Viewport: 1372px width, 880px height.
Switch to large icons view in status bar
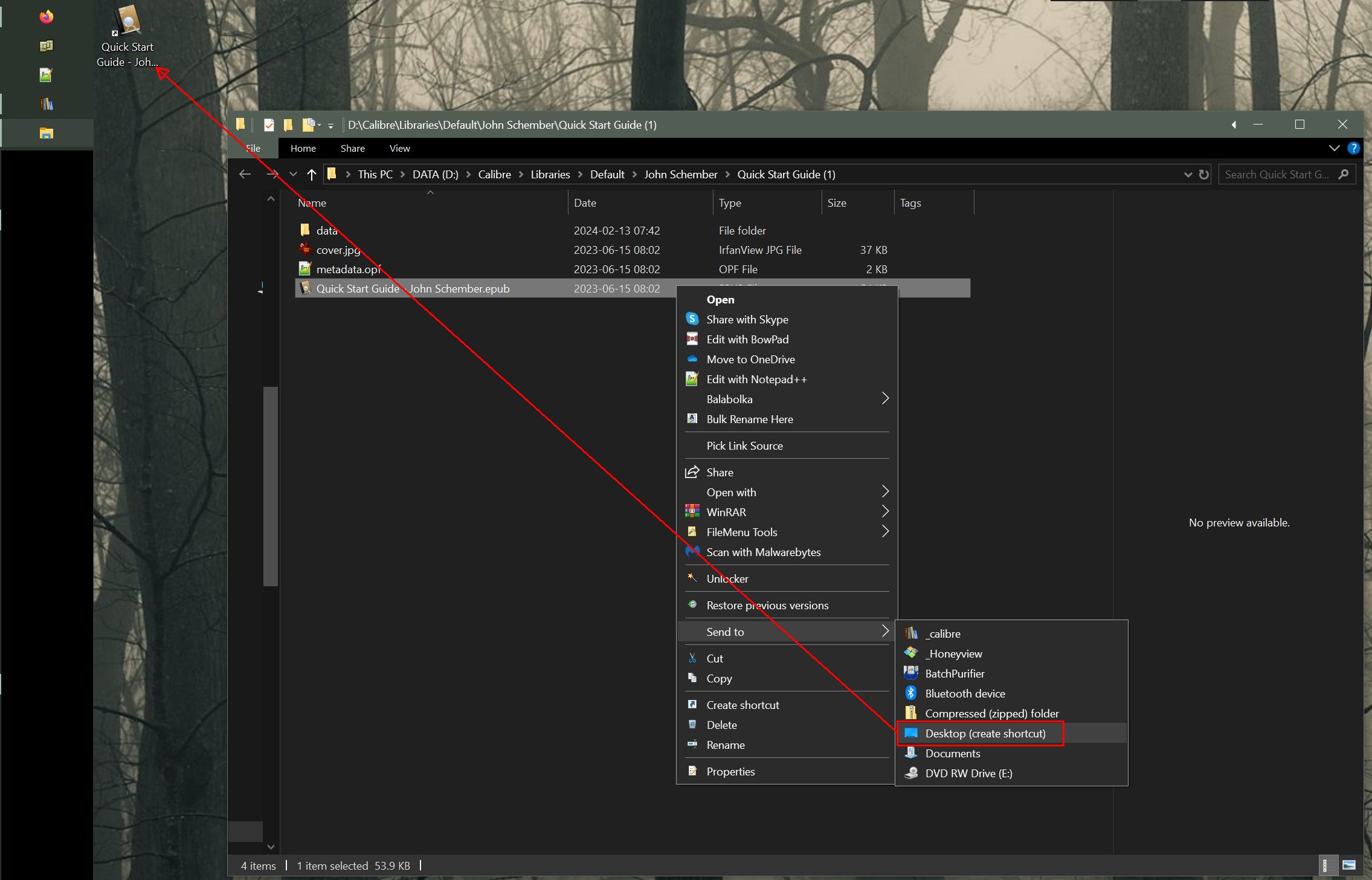1349,865
